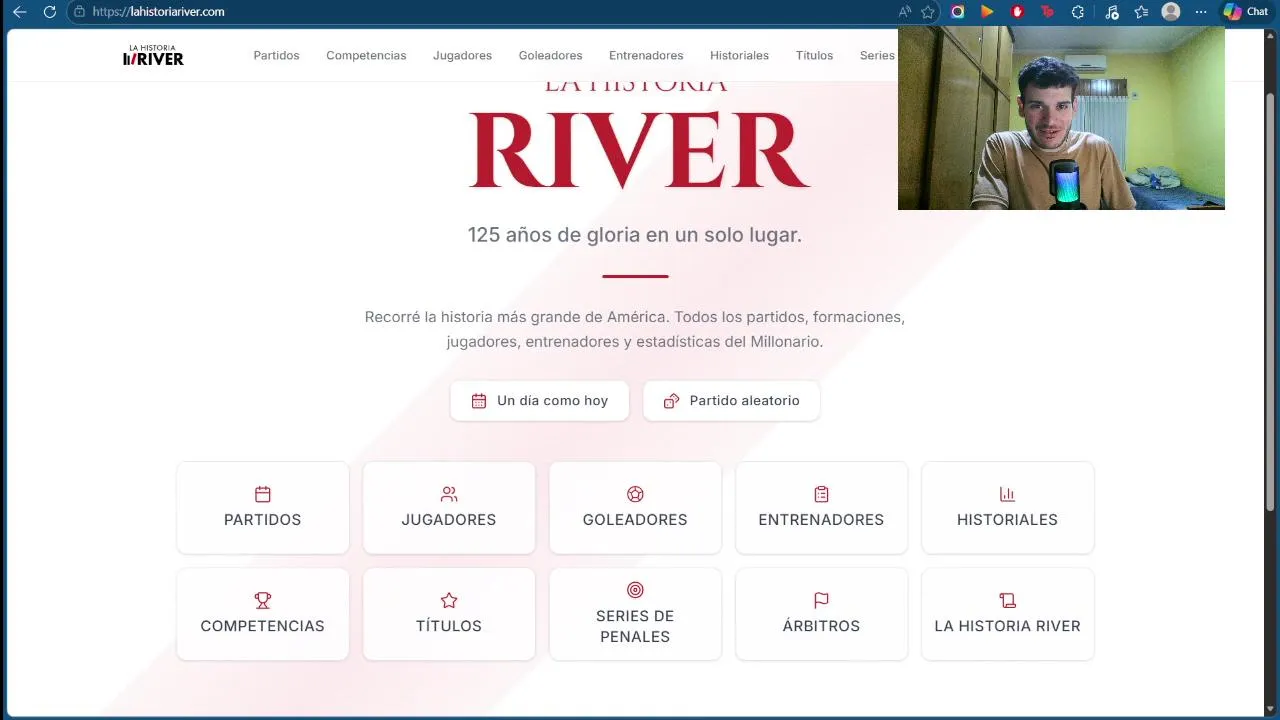This screenshot has width=1280, height=720.
Task: Open Entrenadores in the top navigation
Action: pyautogui.click(x=646, y=56)
